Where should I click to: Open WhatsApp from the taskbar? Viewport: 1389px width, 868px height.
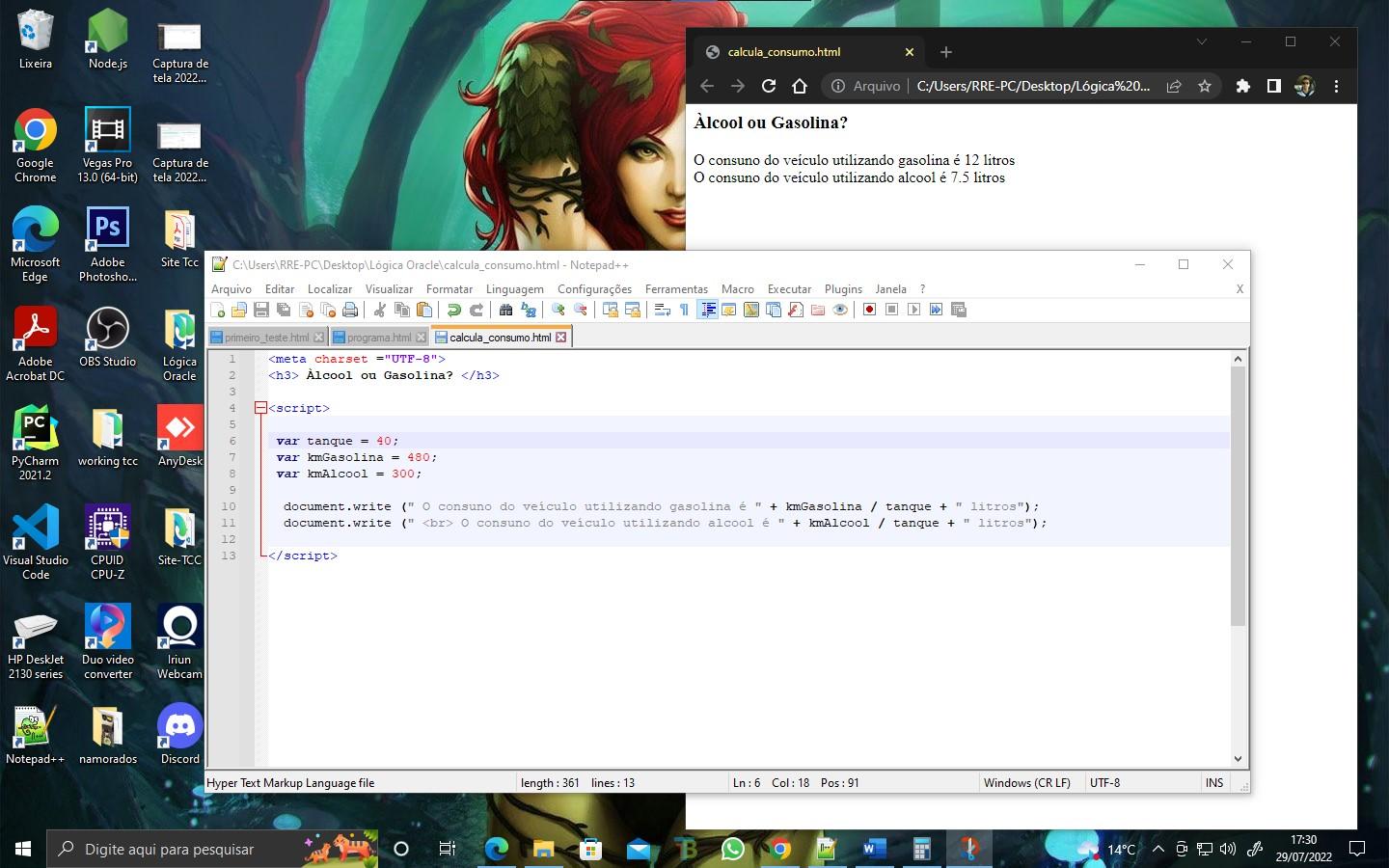733,849
